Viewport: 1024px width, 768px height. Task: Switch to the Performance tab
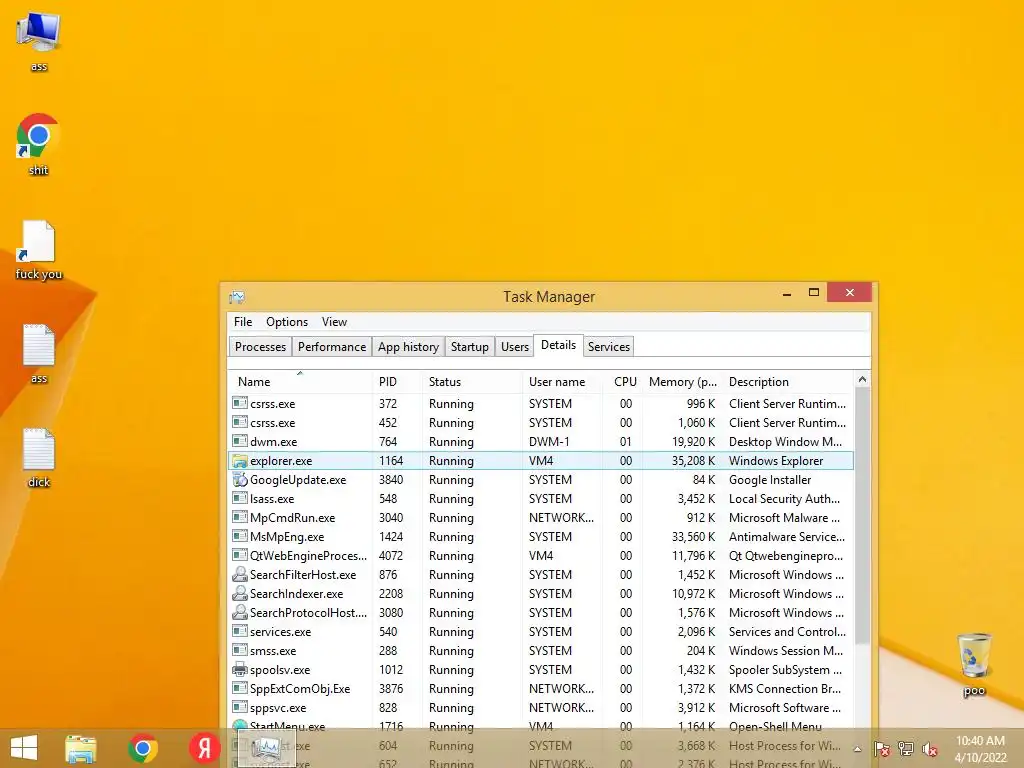click(332, 347)
